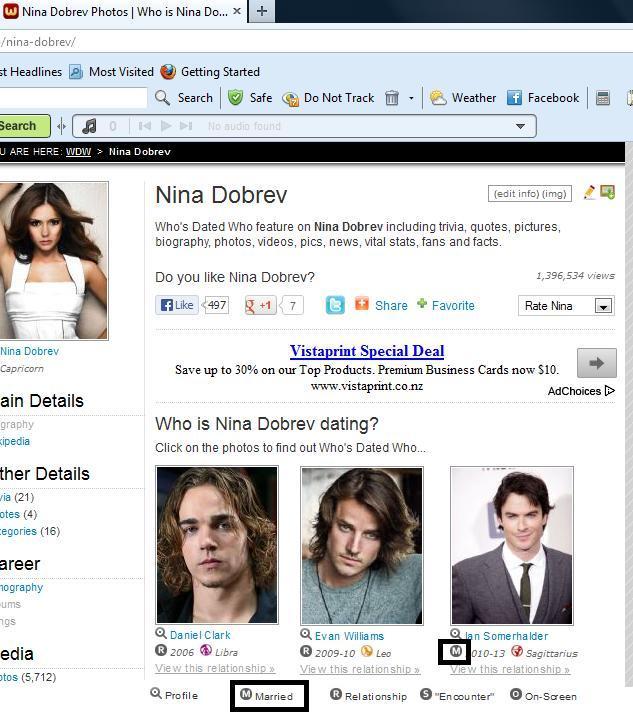Click the Nina Dobrev profile photo
The image size is (633, 712).
53,261
